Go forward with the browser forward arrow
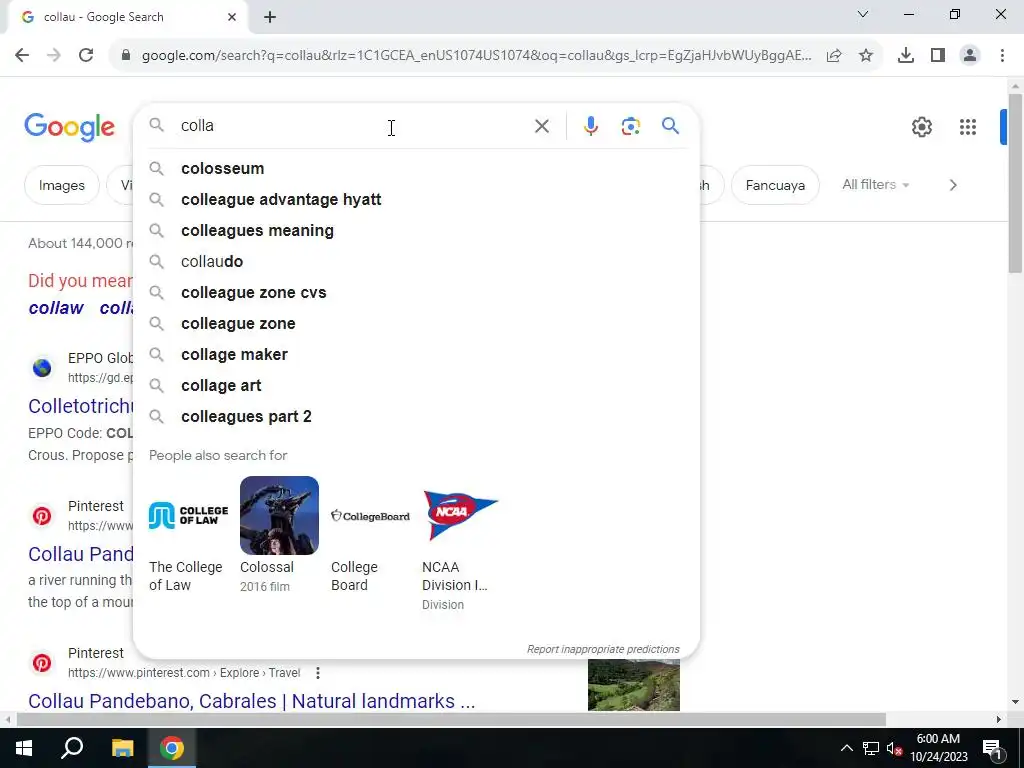The height and width of the screenshot is (768, 1024). click(54, 56)
